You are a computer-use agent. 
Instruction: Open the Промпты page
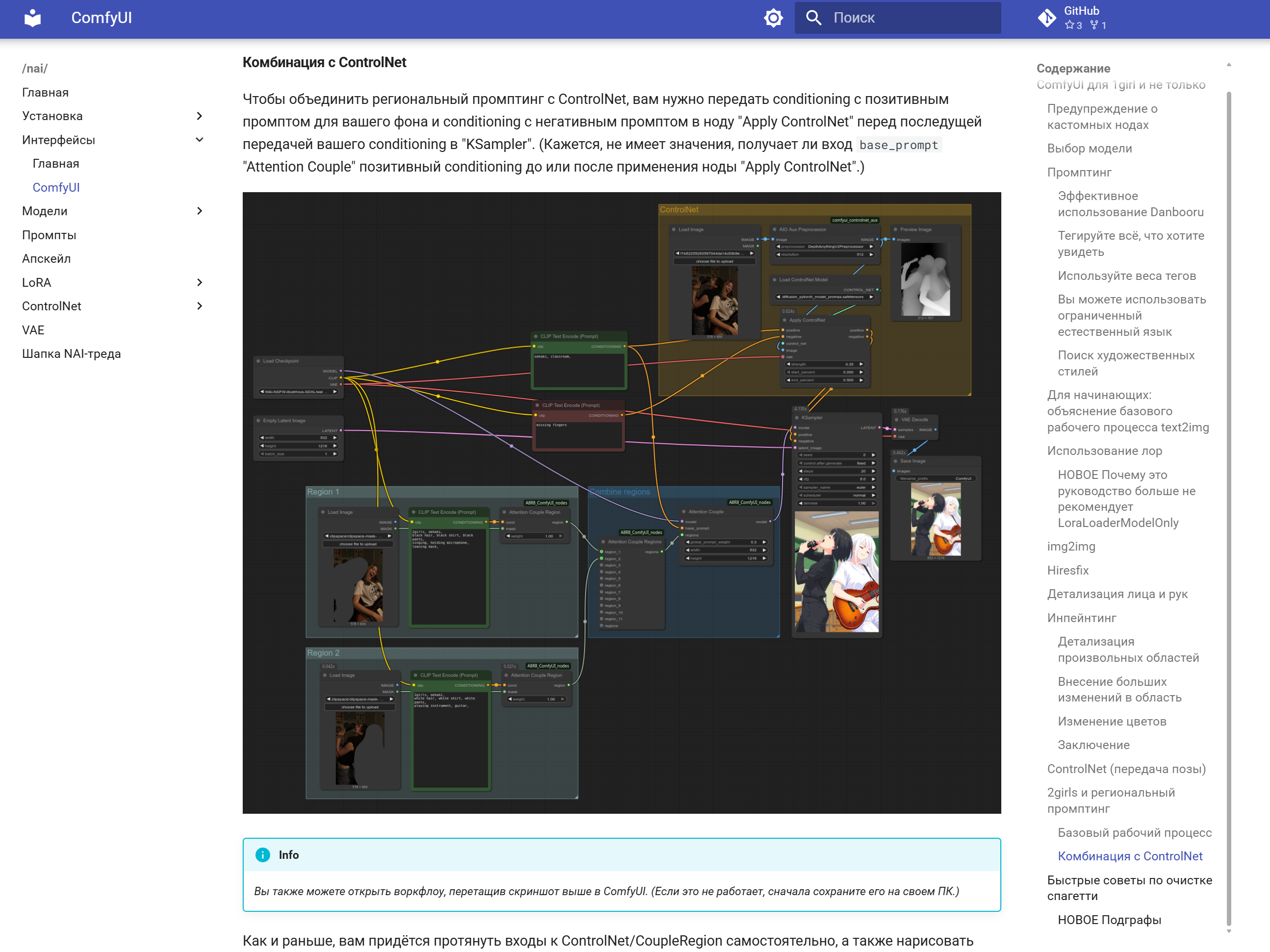[x=49, y=235]
